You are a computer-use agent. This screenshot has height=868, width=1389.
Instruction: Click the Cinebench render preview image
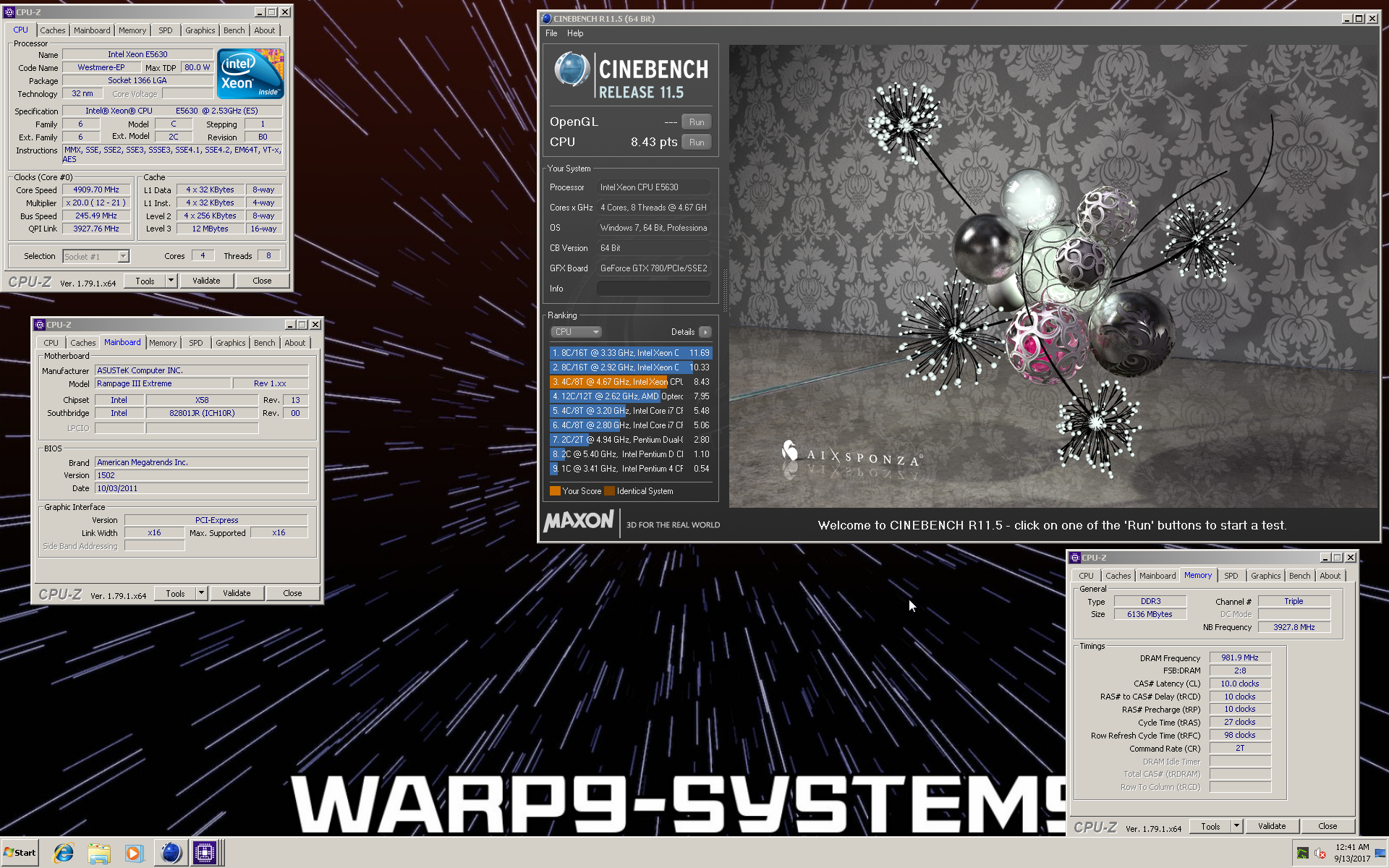1053,276
